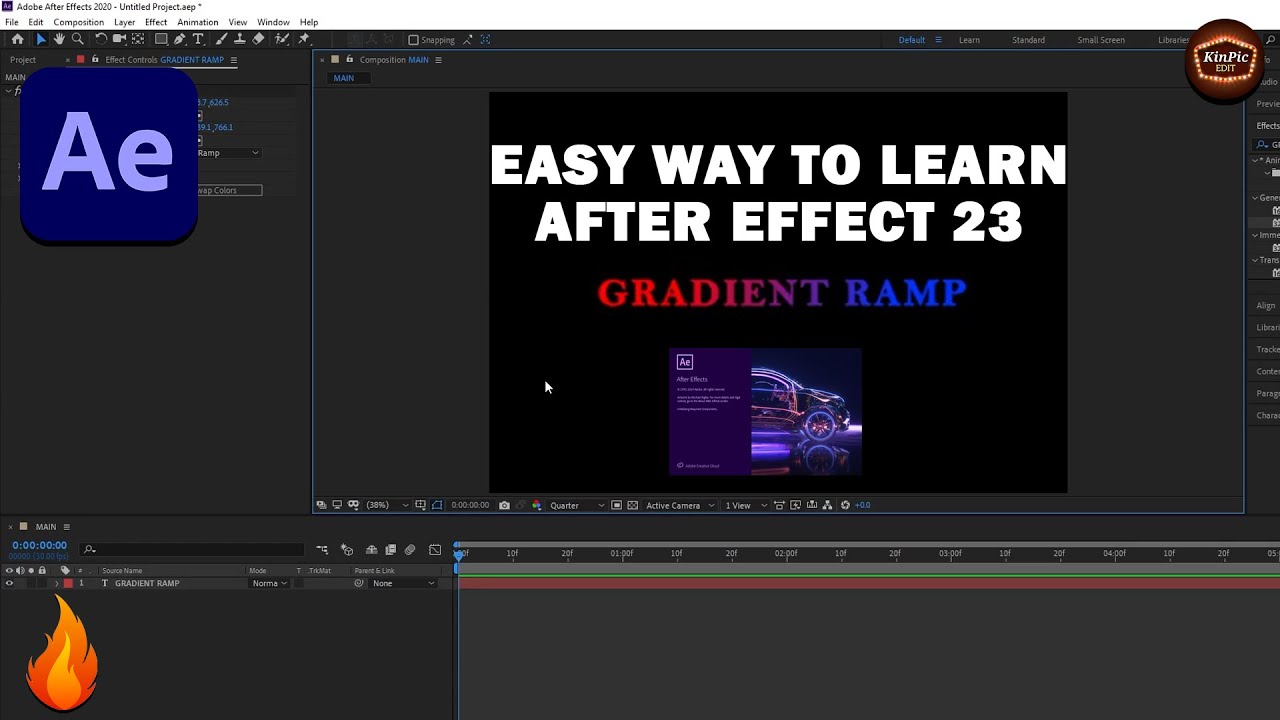Image resolution: width=1280 pixels, height=720 pixels.
Task: Toggle Mask and Shape Path Visibility
Action: (x=437, y=505)
